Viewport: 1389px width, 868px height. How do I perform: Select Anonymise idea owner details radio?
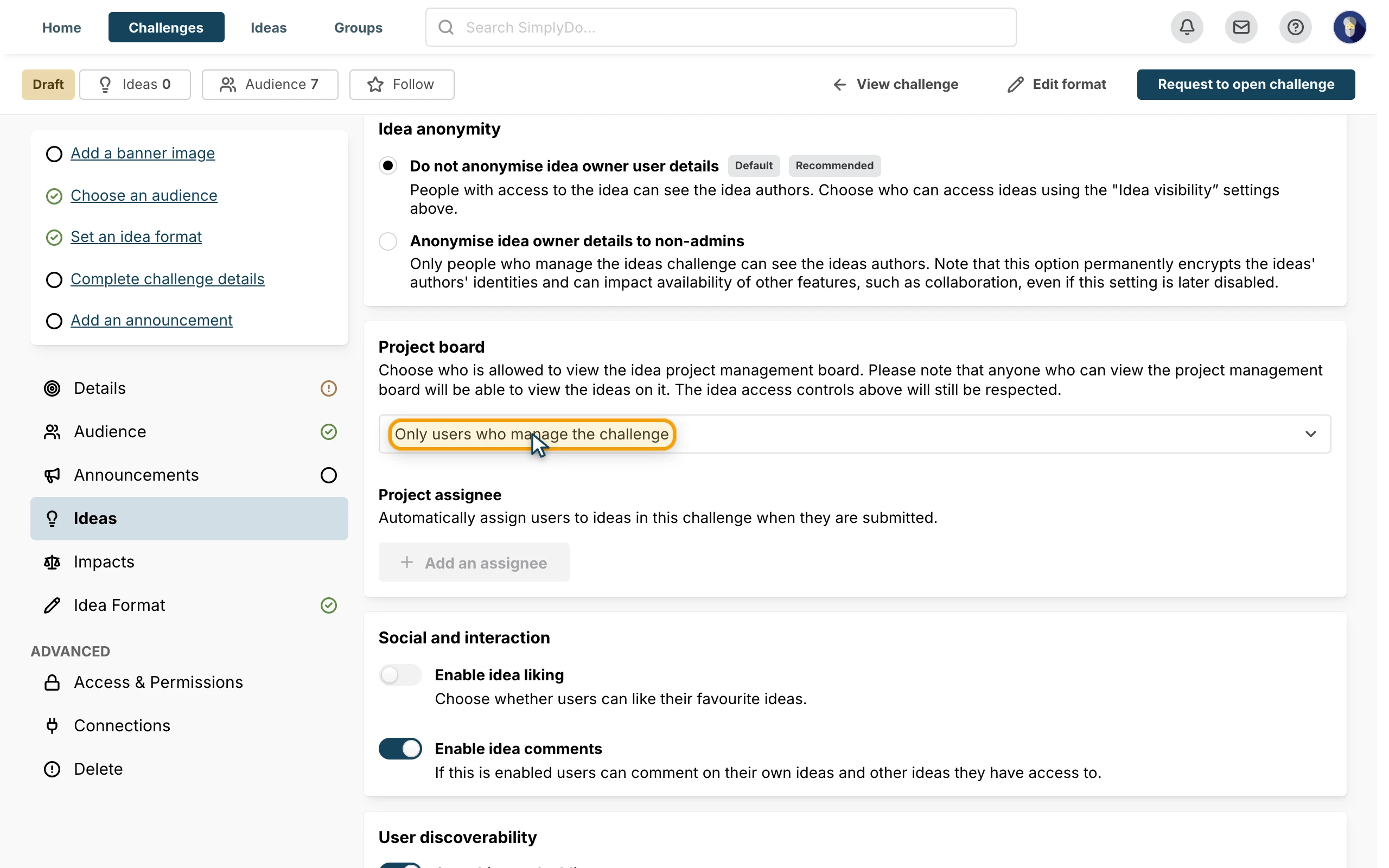point(388,241)
